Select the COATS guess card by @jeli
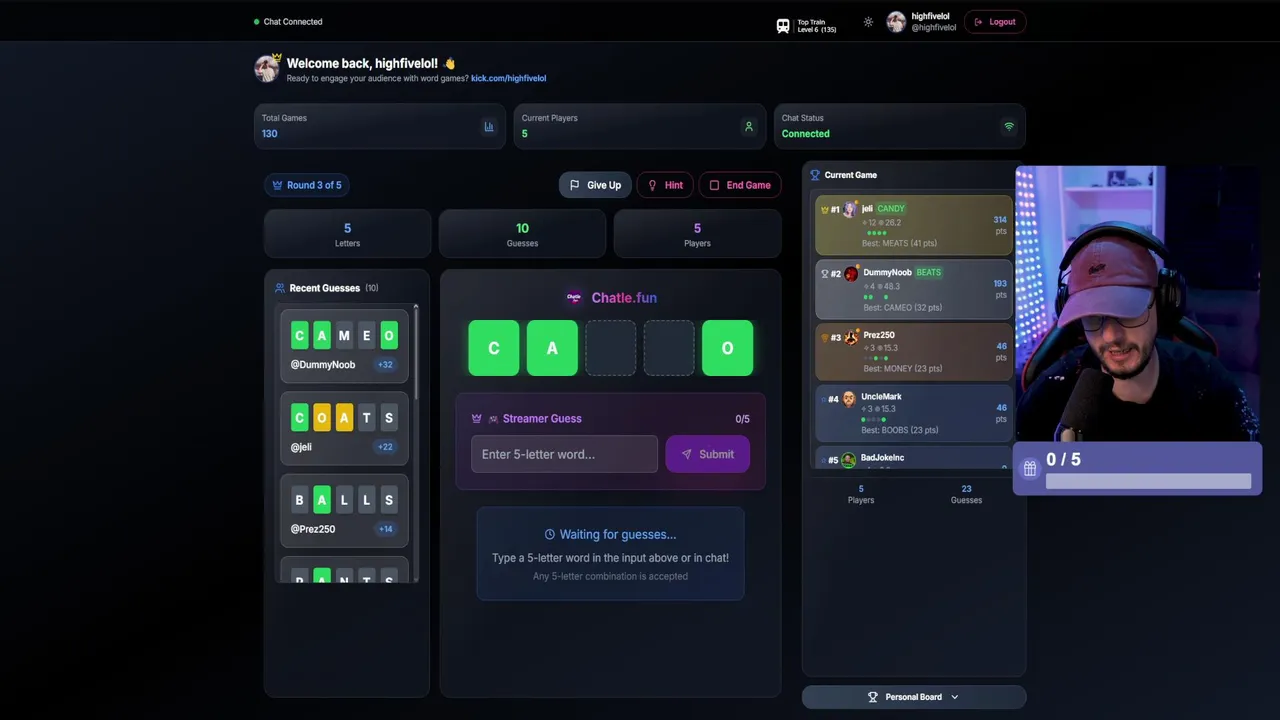Image resolution: width=1280 pixels, height=720 pixels. pos(344,428)
